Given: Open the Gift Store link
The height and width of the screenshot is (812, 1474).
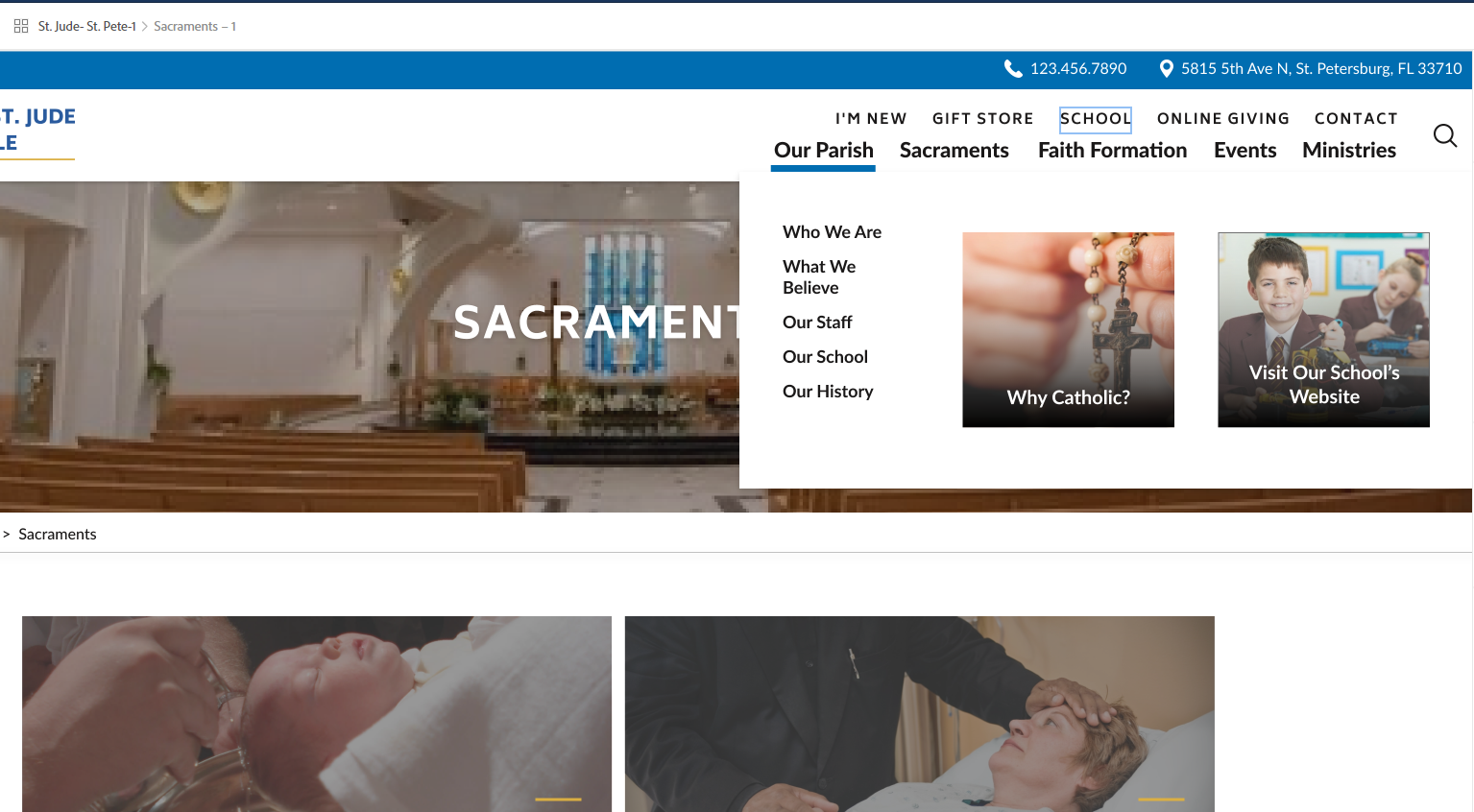Looking at the screenshot, I should tap(983, 118).
